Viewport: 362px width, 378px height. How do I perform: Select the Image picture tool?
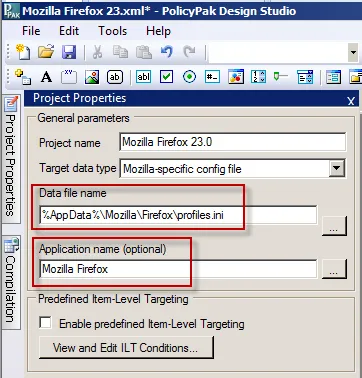[92, 77]
